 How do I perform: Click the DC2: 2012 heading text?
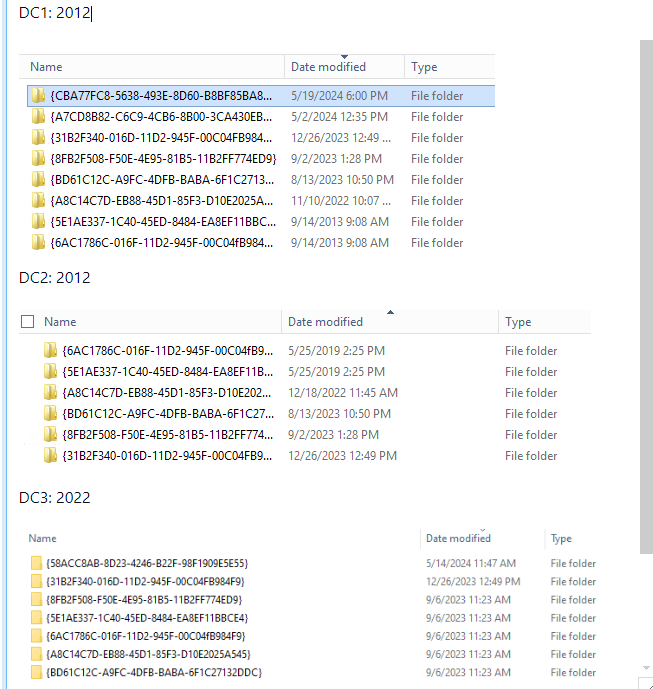coord(55,278)
